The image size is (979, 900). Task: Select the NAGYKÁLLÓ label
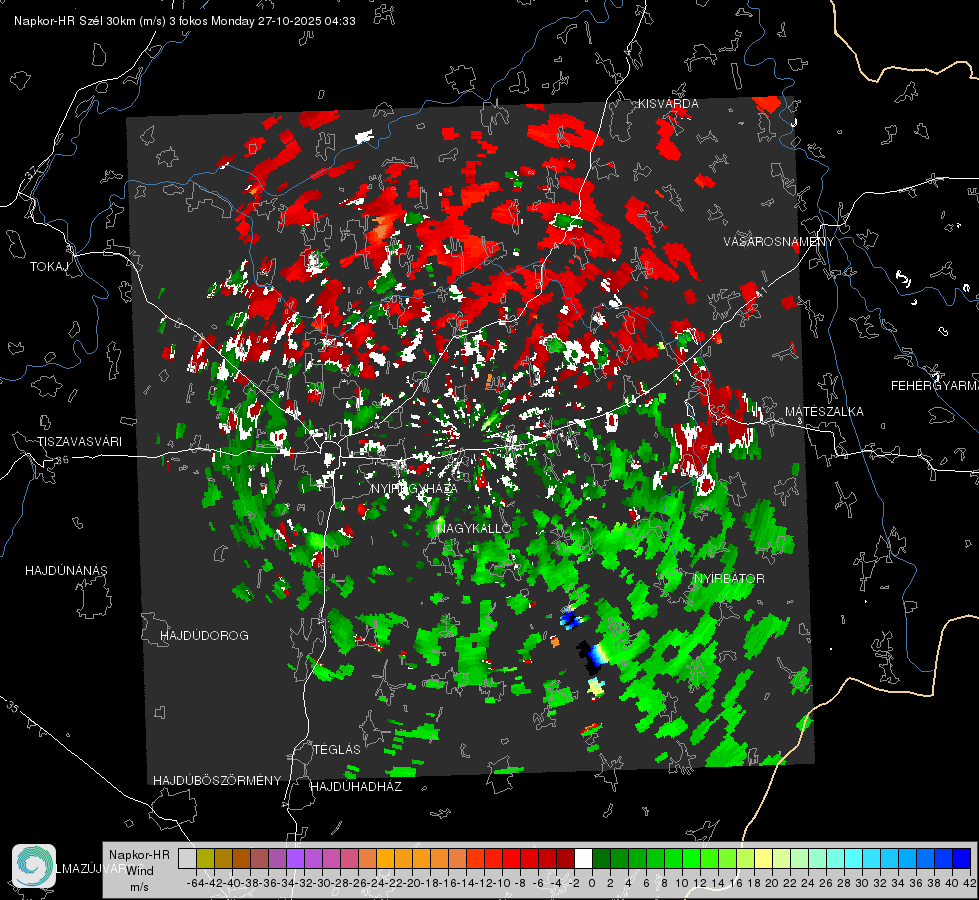pos(474,528)
